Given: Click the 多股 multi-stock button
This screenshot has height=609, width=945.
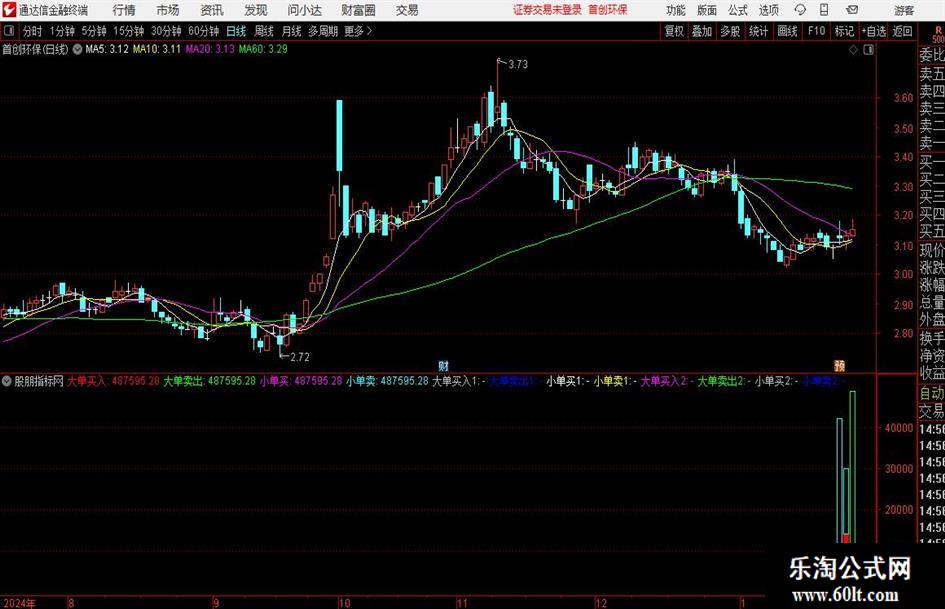Looking at the screenshot, I should (x=730, y=31).
